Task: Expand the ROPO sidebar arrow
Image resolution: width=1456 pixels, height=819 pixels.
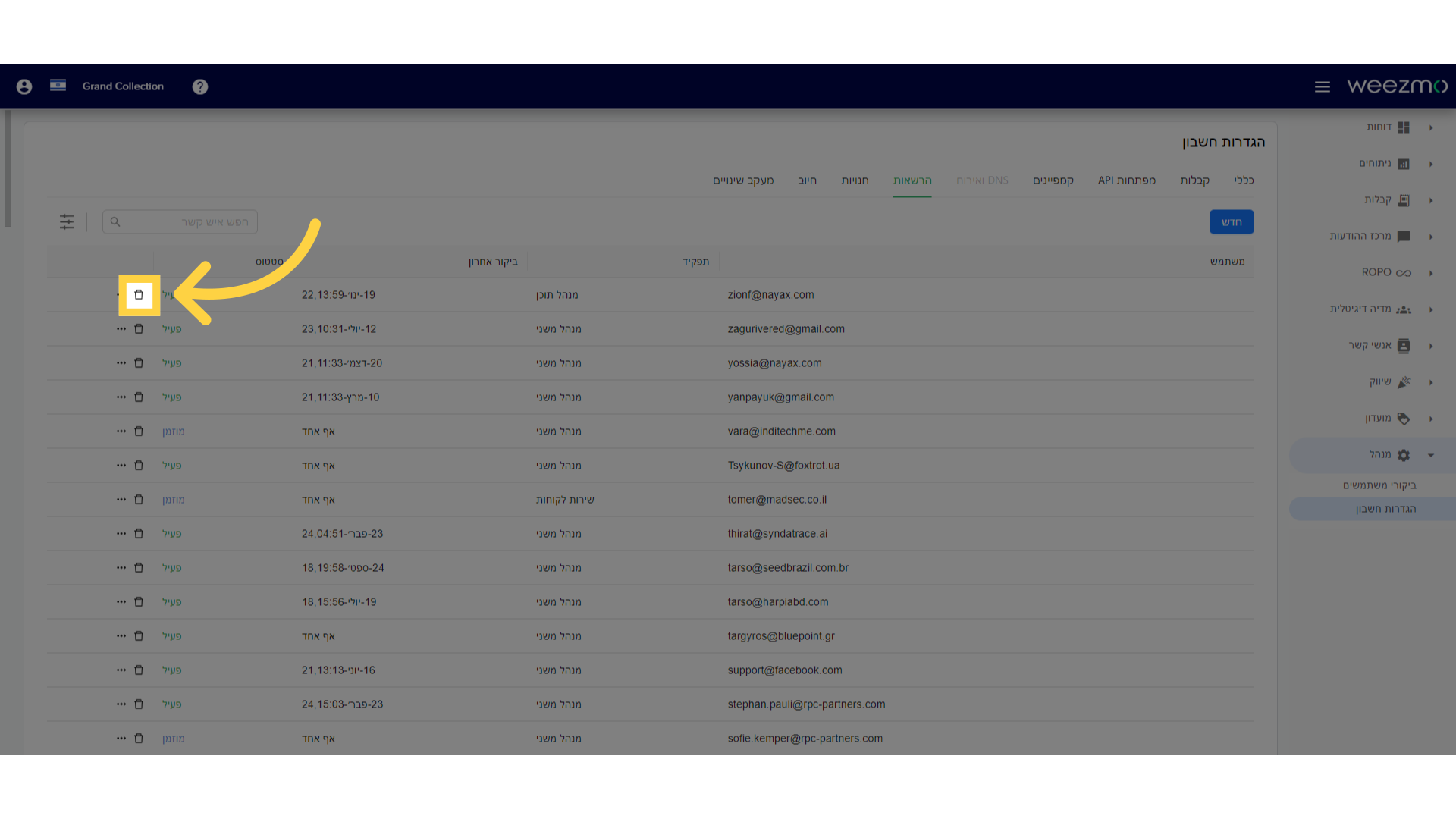Action: pyautogui.click(x=1431, y=273)
